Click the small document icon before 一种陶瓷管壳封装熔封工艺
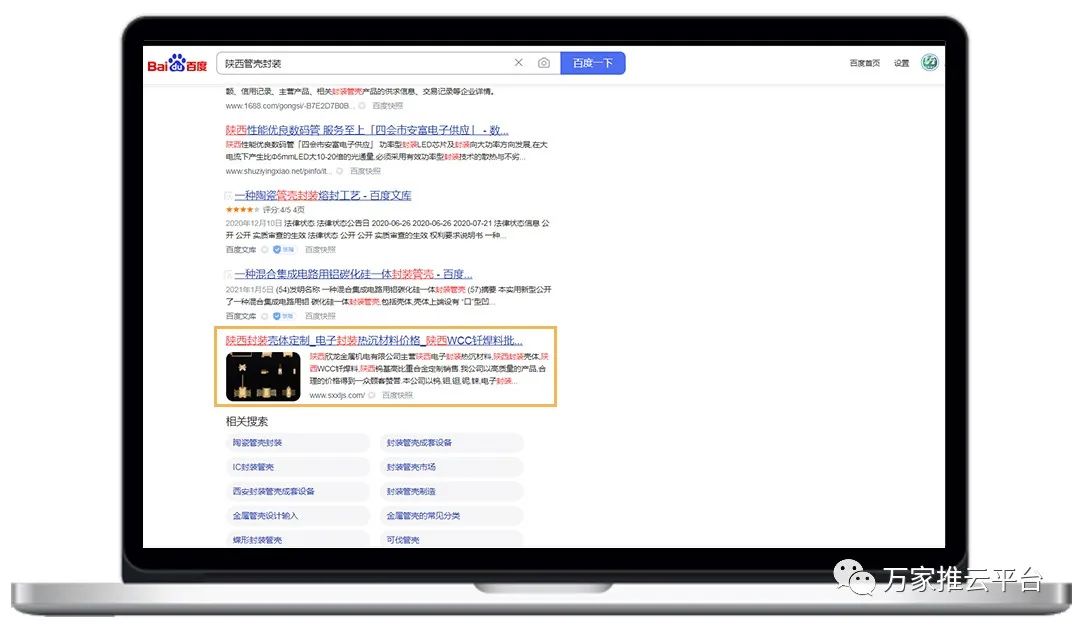 [228, 196]
